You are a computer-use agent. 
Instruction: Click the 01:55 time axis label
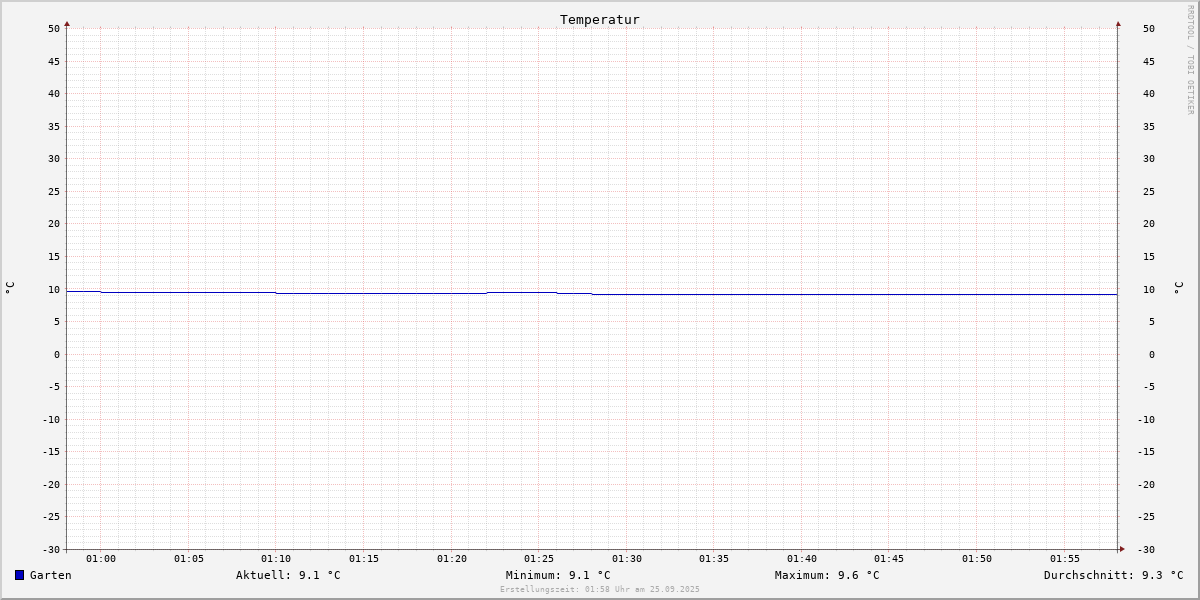click(x=1065, y=559)
